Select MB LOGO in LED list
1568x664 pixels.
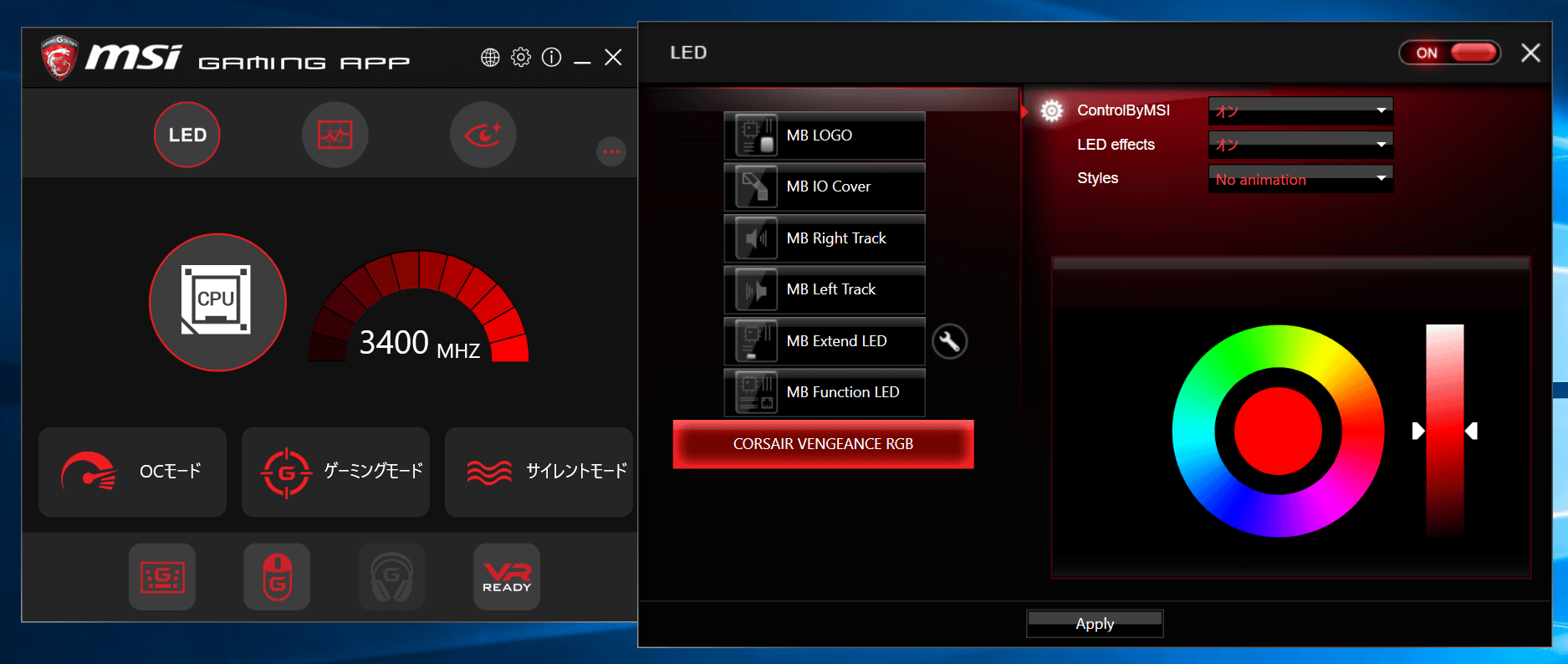tap(825, 135)
